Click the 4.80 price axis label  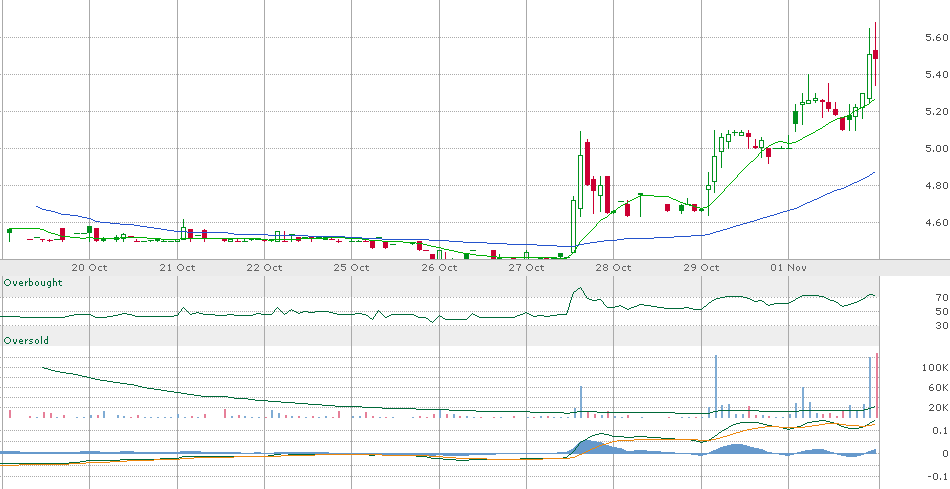pyautogui.click(x=936, y=185)
